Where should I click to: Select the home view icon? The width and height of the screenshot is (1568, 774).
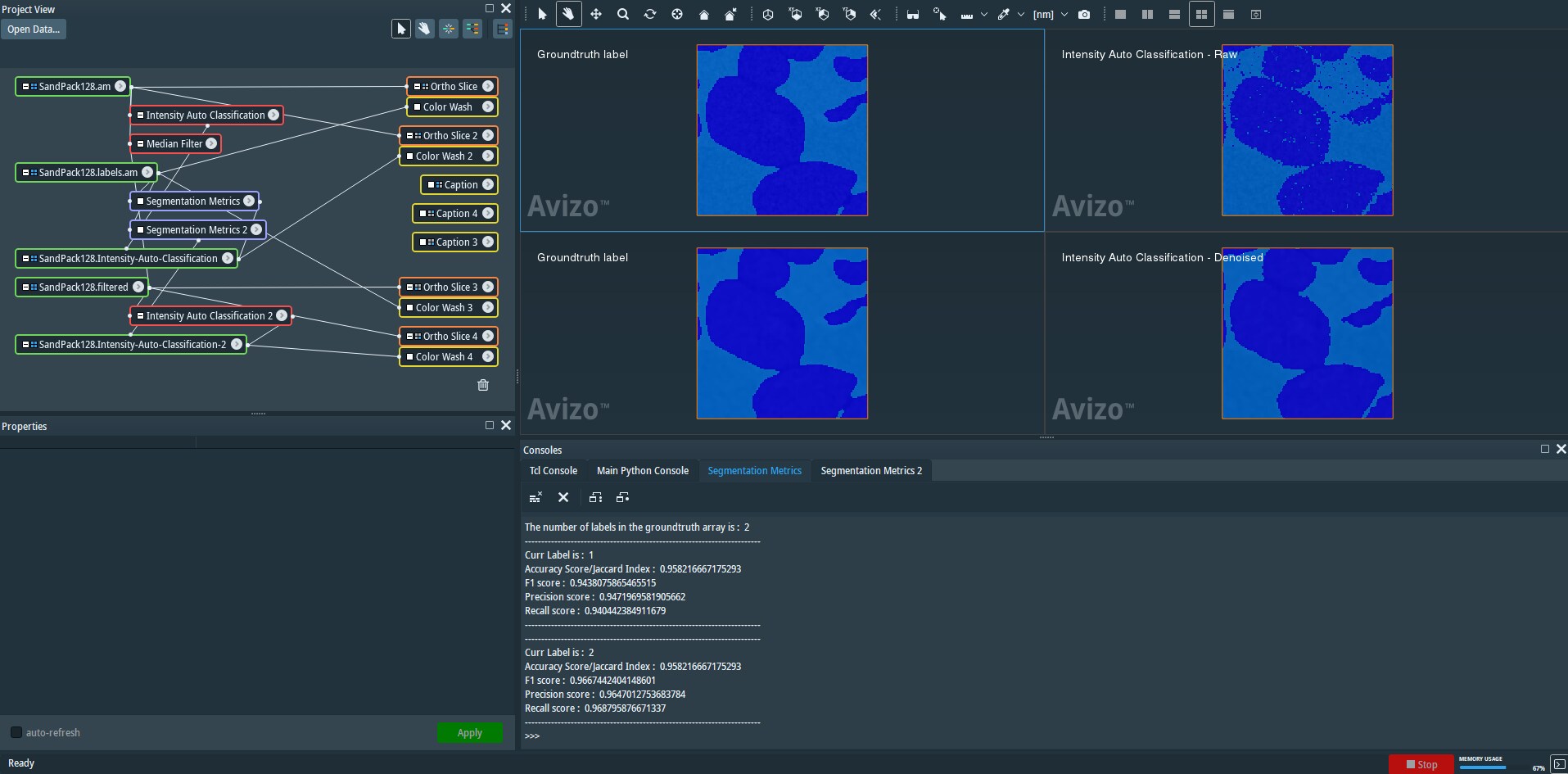tap(704, 14)
